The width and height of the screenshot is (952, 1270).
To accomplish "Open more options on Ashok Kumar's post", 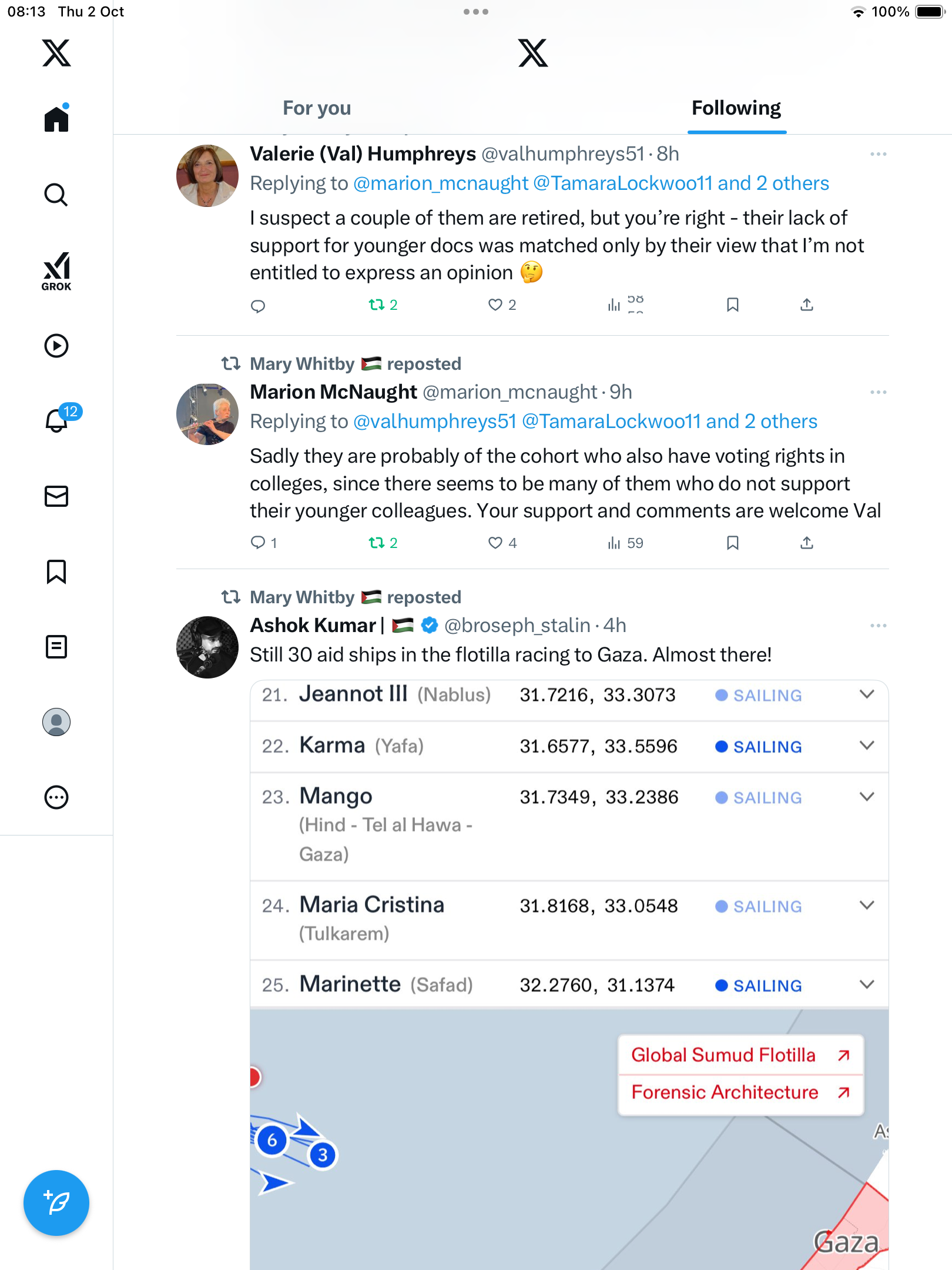I will [x=878, y=626].
